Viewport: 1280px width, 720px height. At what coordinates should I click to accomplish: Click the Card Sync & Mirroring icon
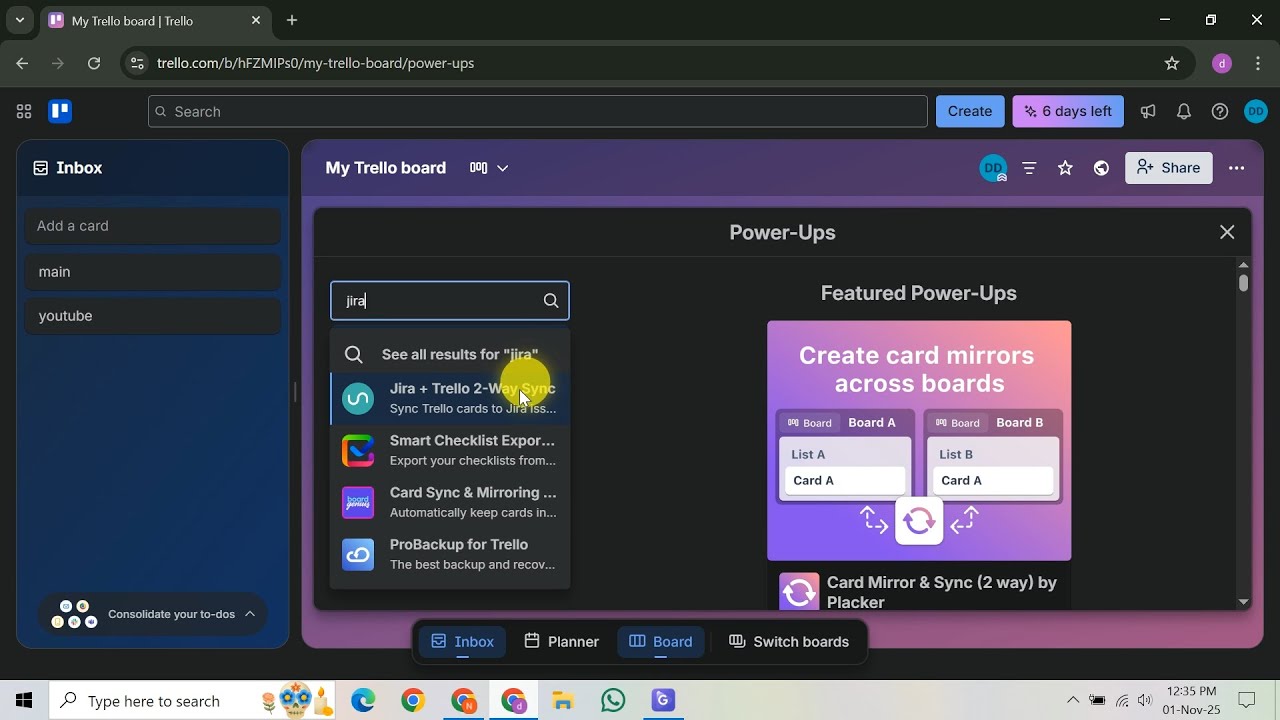[358, 502]
